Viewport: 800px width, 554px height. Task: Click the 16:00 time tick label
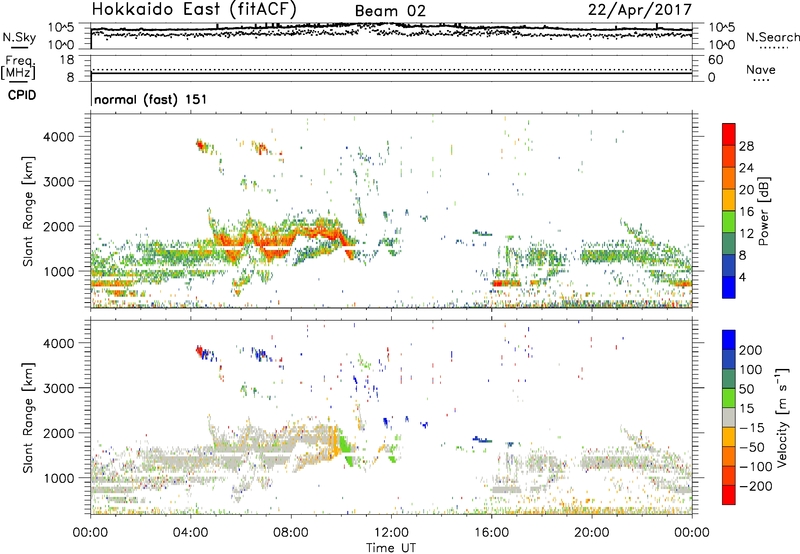[491, 533]
